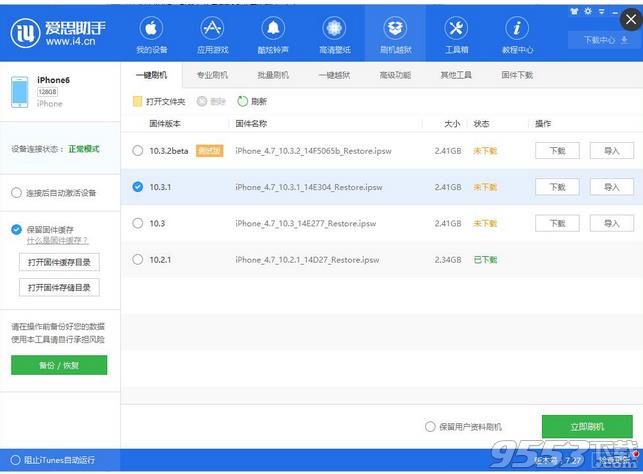Click 已下载 status of 10.2.1

[485, 260]
